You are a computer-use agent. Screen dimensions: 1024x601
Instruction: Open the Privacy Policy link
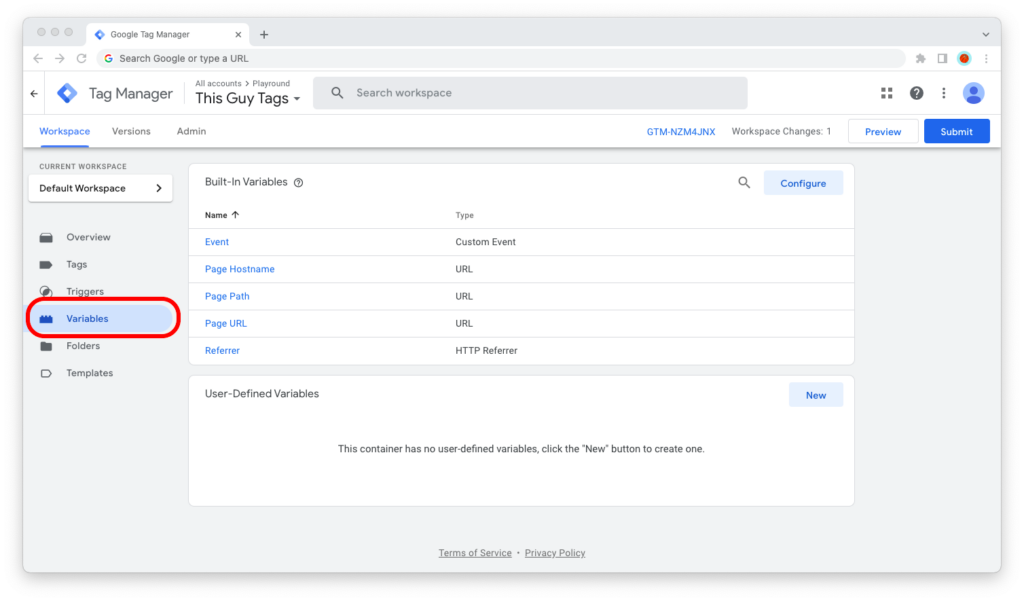(555, 553)
